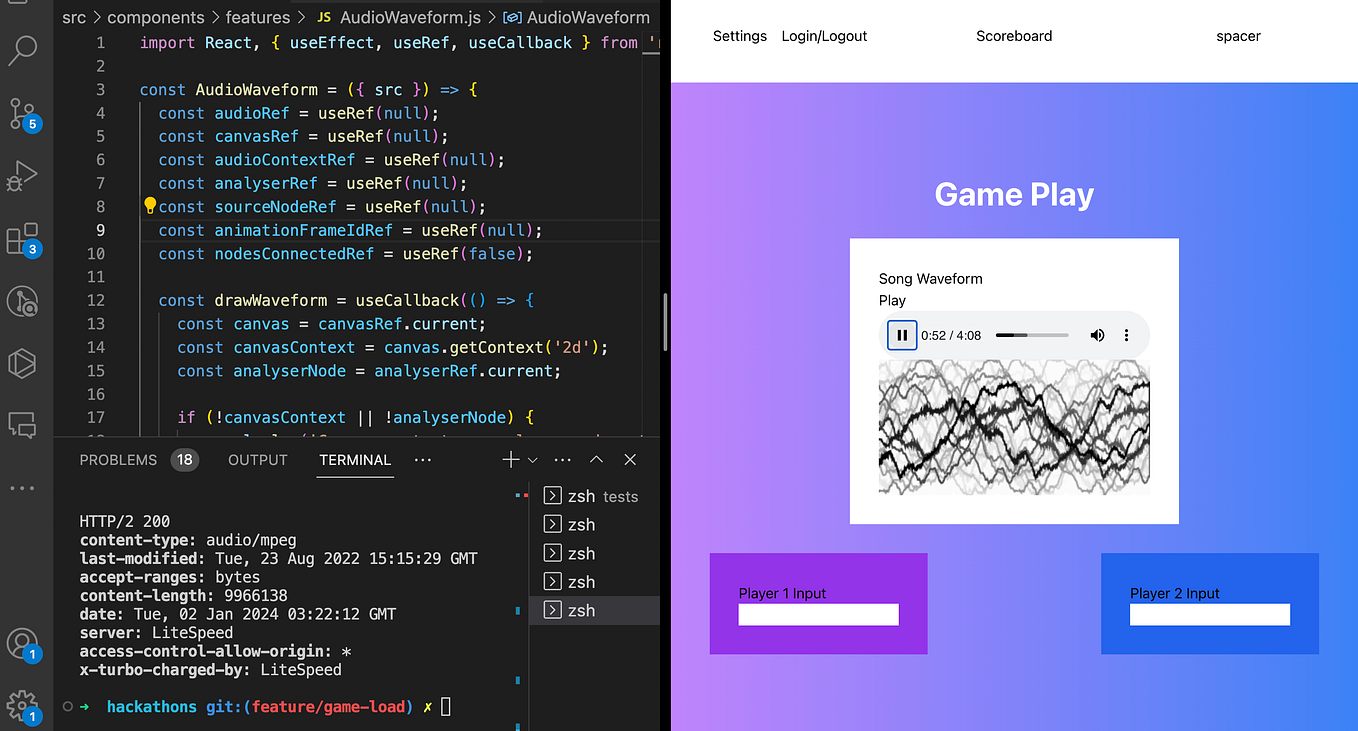Select the zsh tests terminal
This screenshot has height=731, width=1358.
(594, 496)
